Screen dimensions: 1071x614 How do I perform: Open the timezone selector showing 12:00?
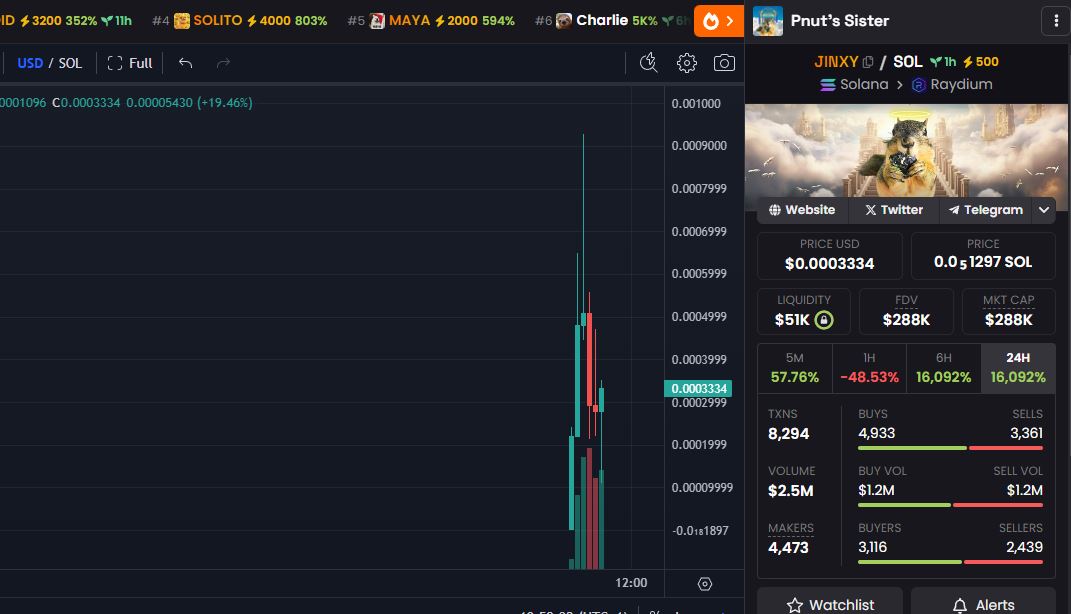[x=630, y=582]
